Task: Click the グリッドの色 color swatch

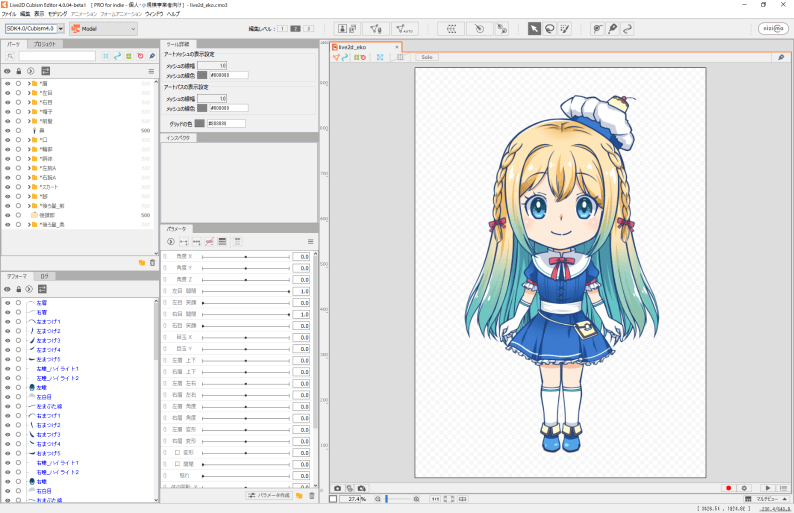Action: (x=200, y=124)
